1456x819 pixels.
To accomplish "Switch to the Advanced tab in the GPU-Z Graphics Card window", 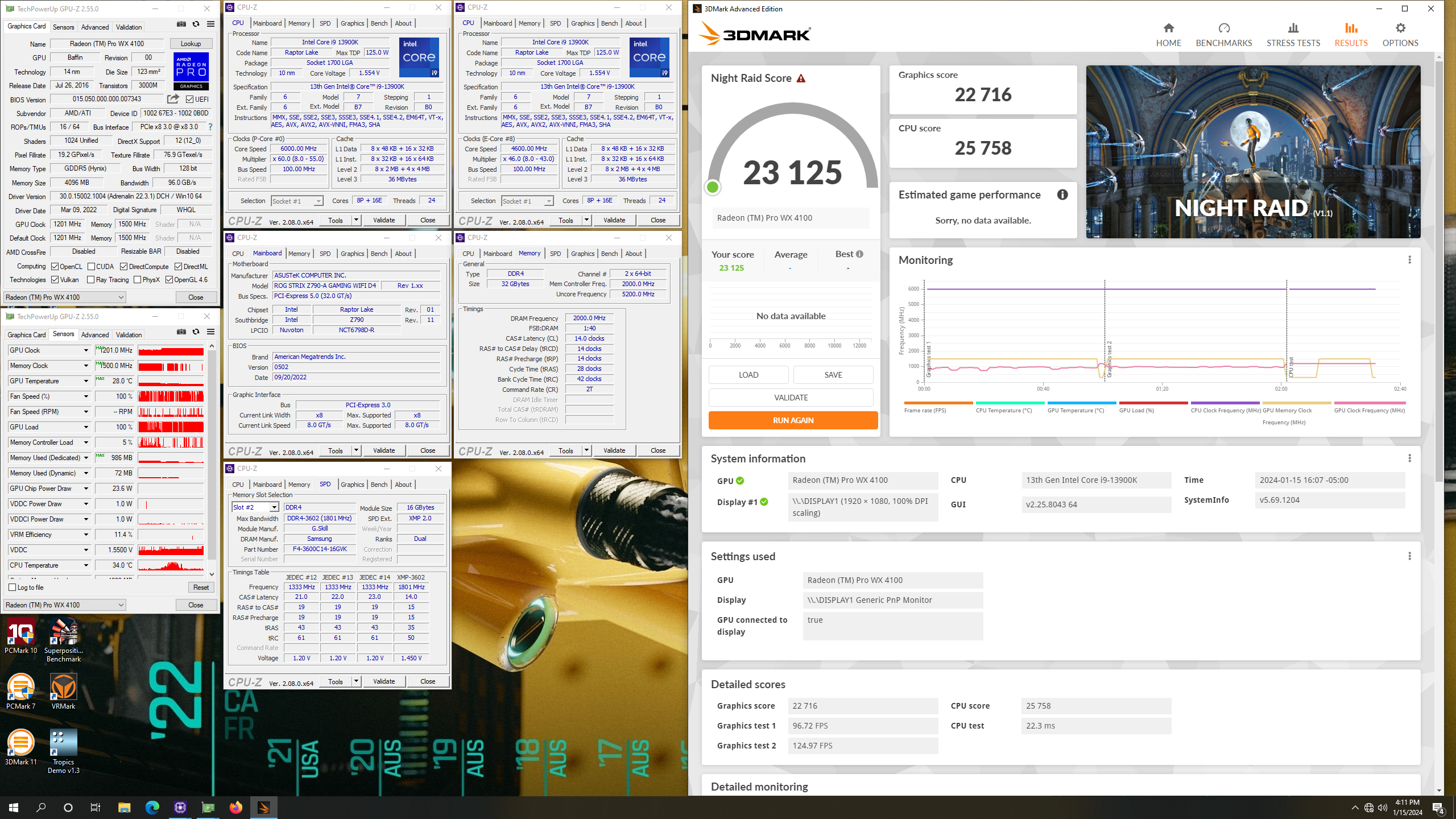I will pyautogui.click(x=95, y=27).
